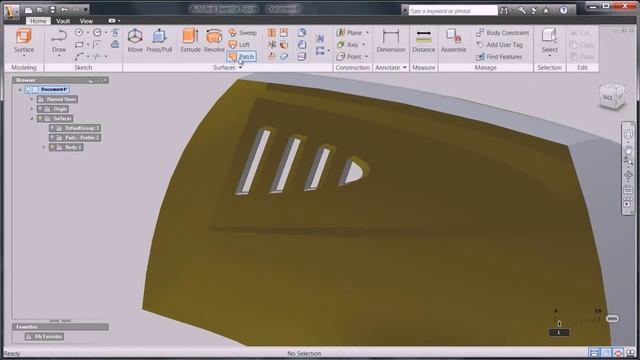640x360 pixels.
Task: Click the Undo quick access icon
Action: pyautogui.click(x=64, y=10)
